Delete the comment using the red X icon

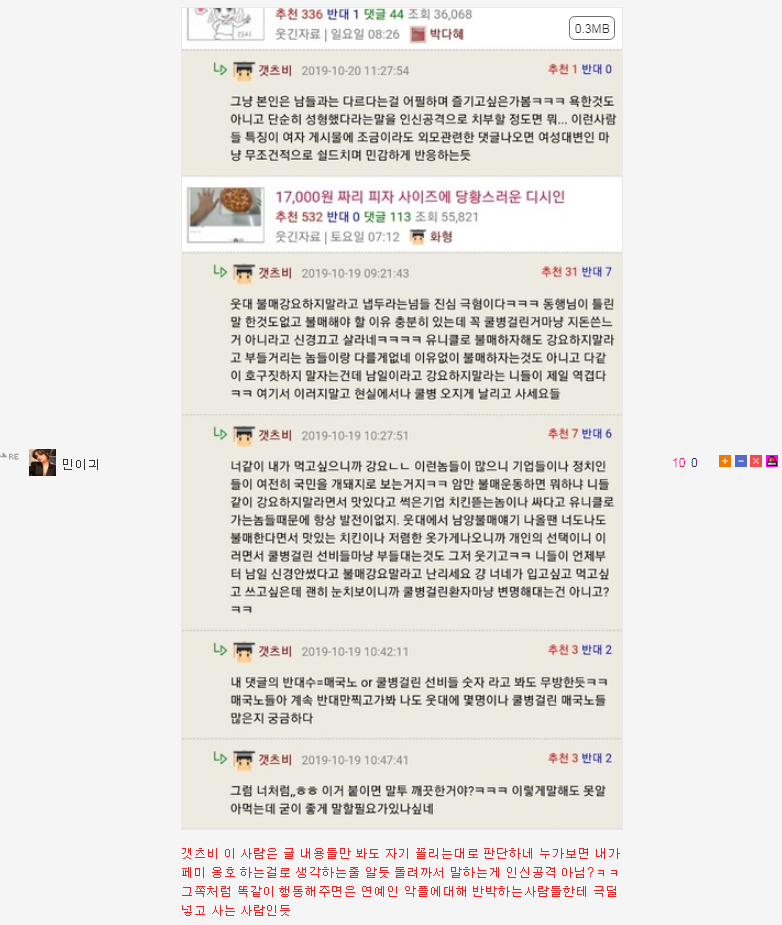(x=756, y=461)
